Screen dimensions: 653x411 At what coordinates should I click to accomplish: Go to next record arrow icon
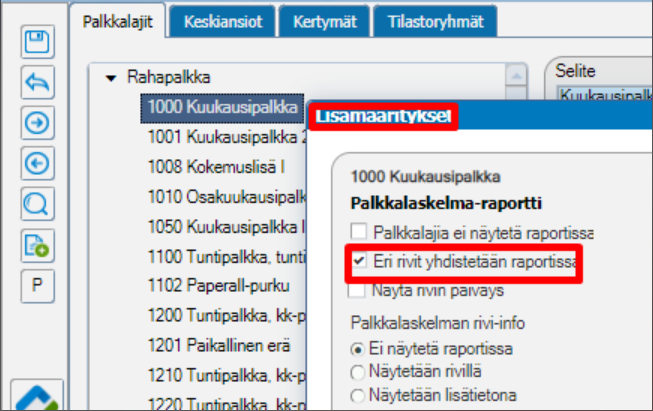click(x=37, y=122)
